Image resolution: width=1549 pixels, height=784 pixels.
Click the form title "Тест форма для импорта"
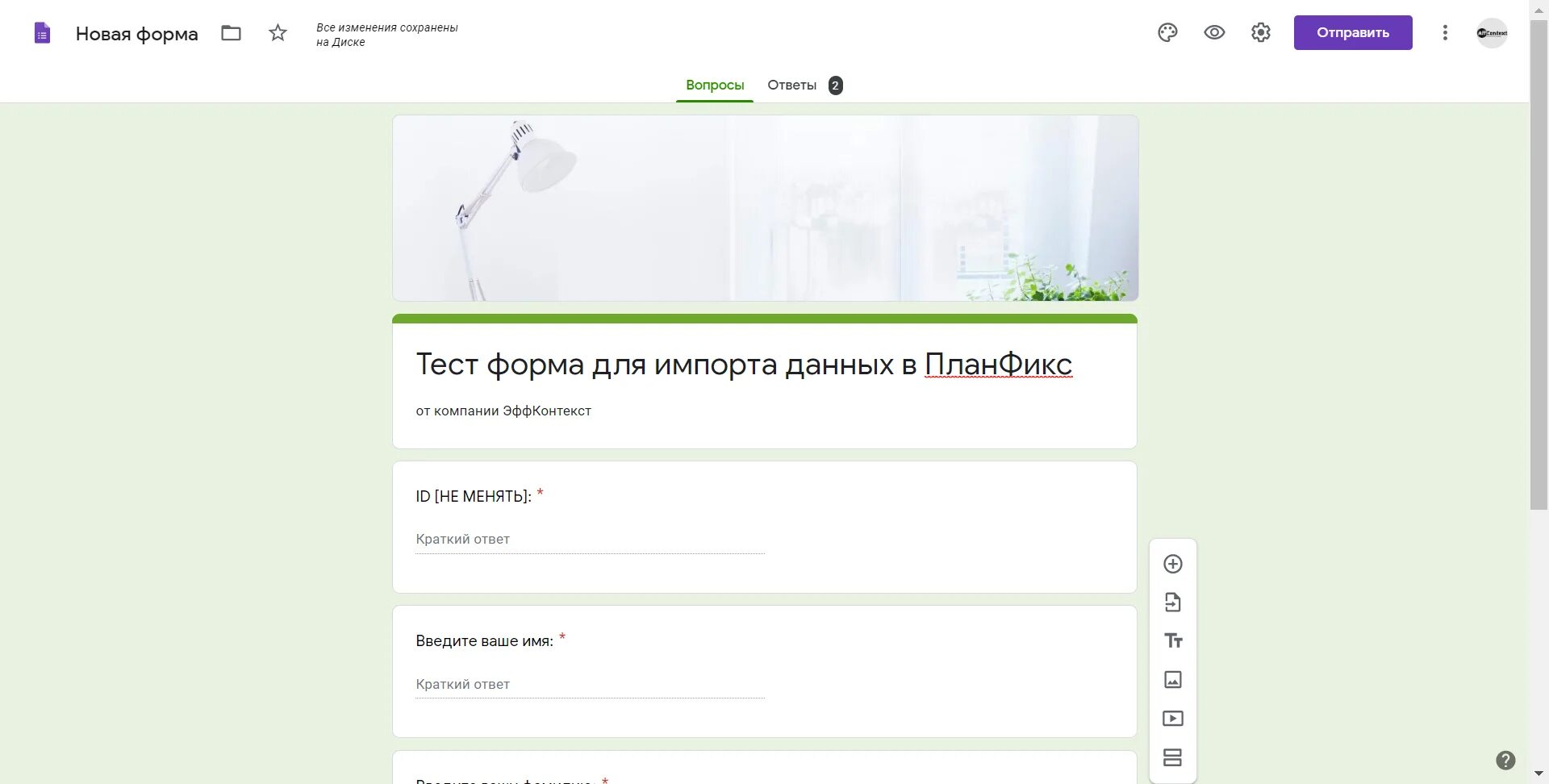pyautogui.click(x=744, y=365)
